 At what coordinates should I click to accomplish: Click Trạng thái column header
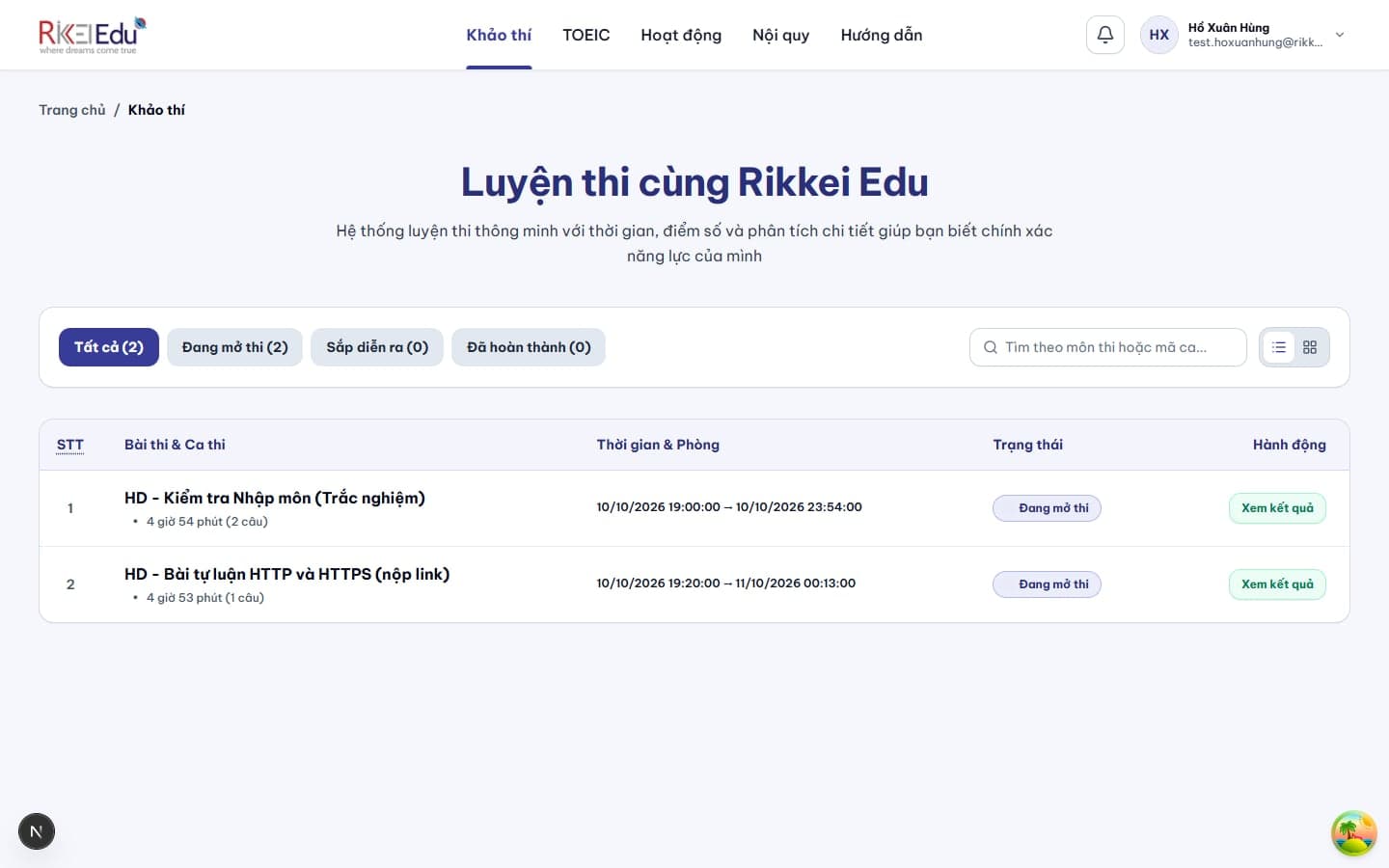tap(1028, 445)
